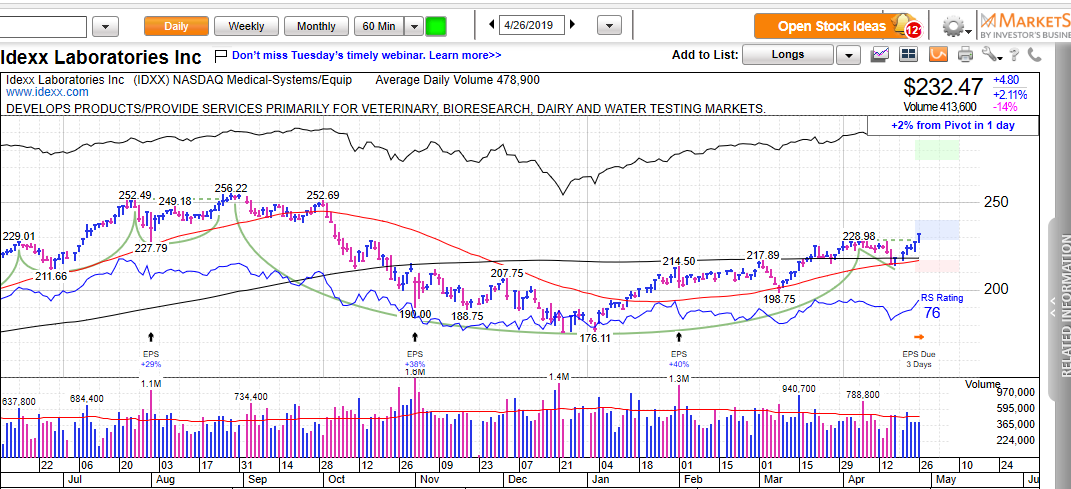
Task: Toggle the orange pattern recognition icon
Action: [x=939, y=54]
